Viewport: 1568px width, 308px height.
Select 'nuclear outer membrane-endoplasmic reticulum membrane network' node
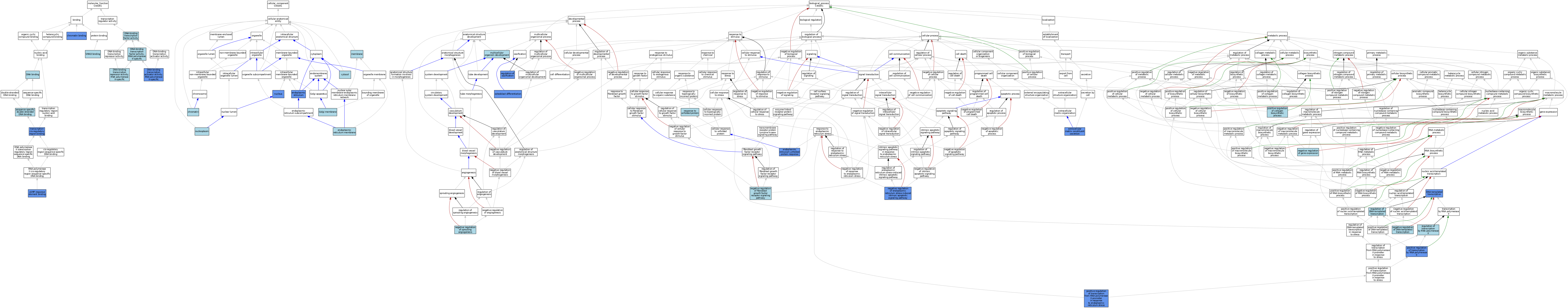(344, 94)
